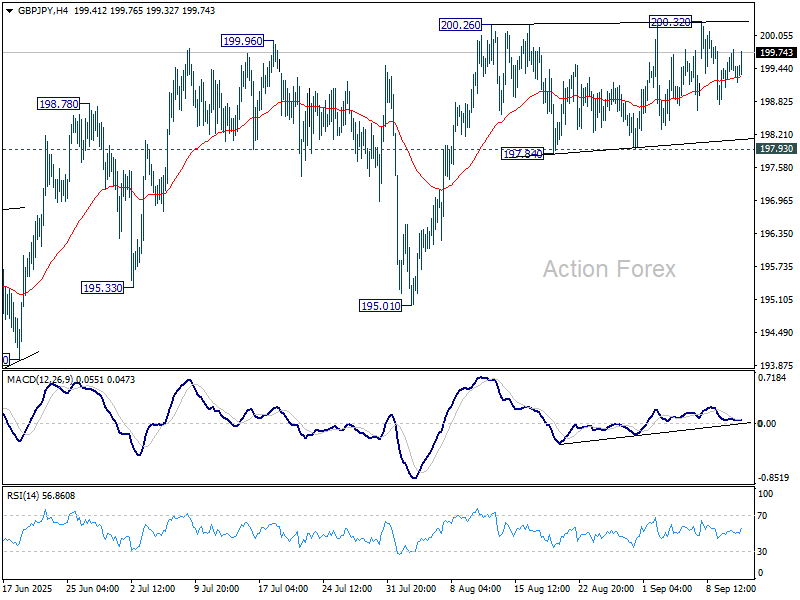Select the 200.320 peak price label
Screen dimensions: 800x600
(670, 21)
